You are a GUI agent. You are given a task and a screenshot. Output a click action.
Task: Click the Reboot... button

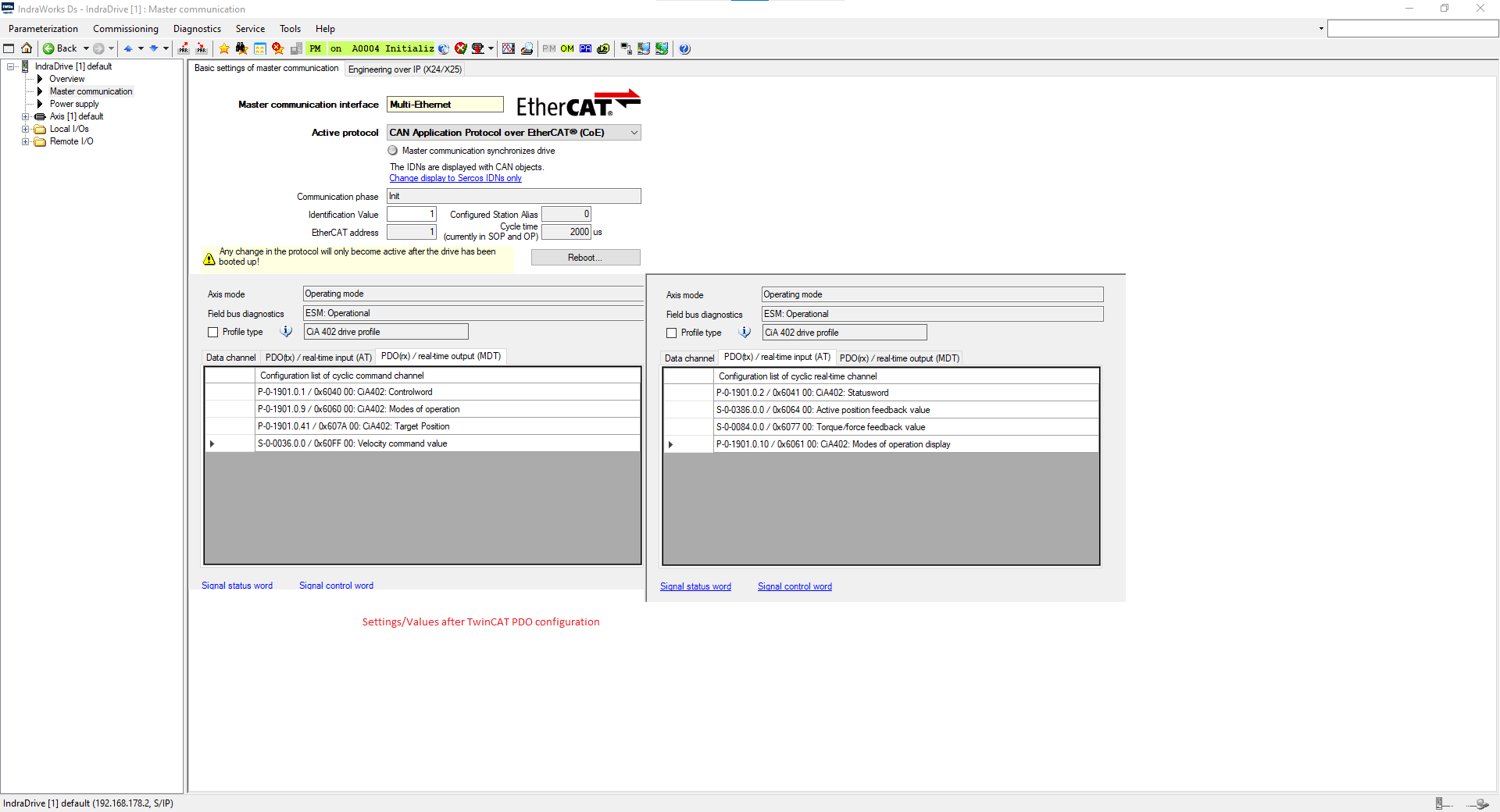[x=585, y=258]
